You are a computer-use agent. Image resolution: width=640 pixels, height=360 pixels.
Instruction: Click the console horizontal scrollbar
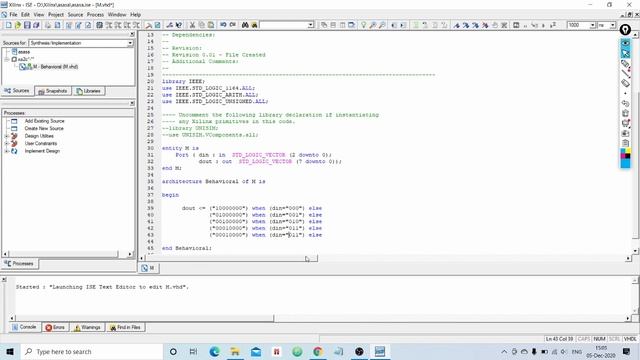[144, 318]
